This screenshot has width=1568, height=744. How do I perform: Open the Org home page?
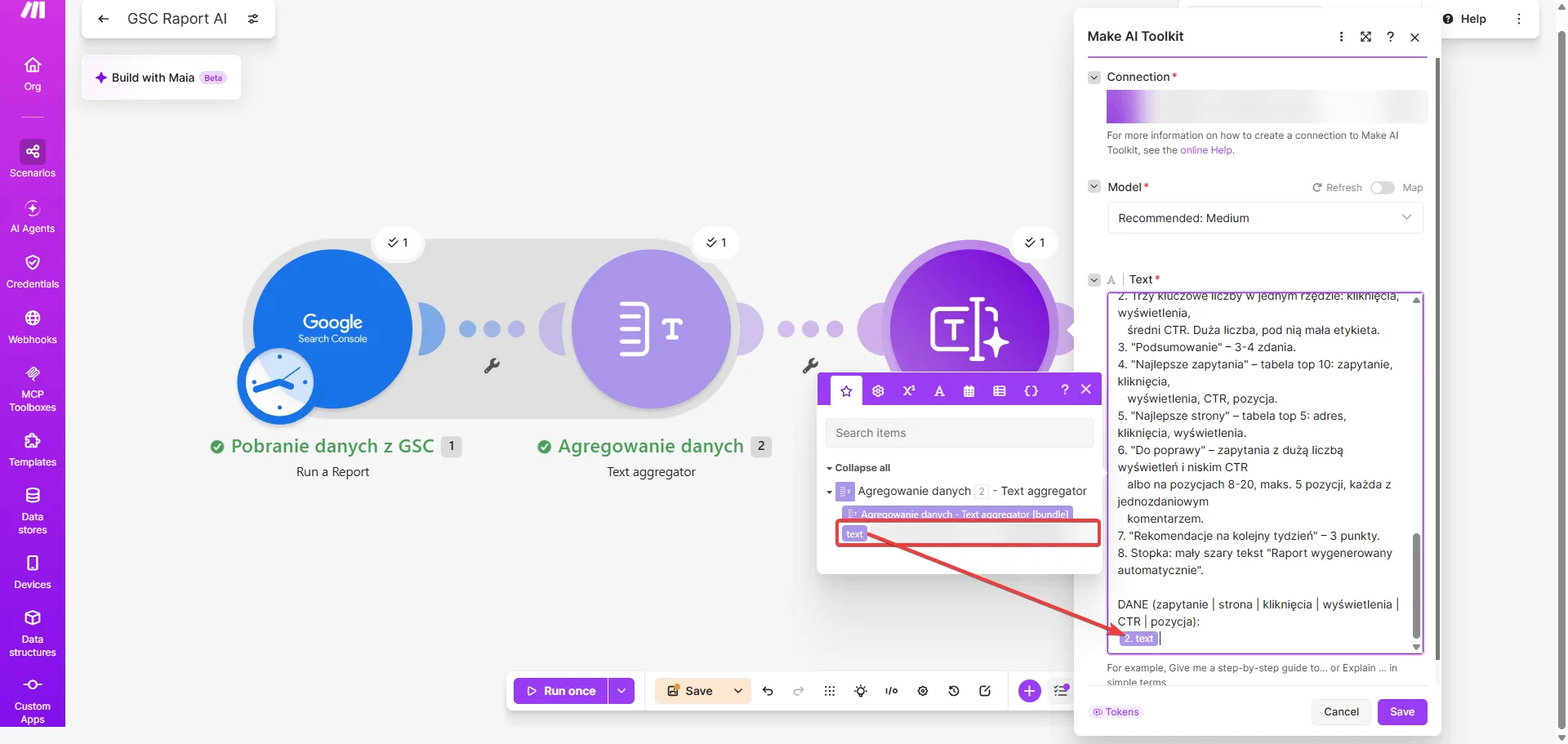[33, 74]
